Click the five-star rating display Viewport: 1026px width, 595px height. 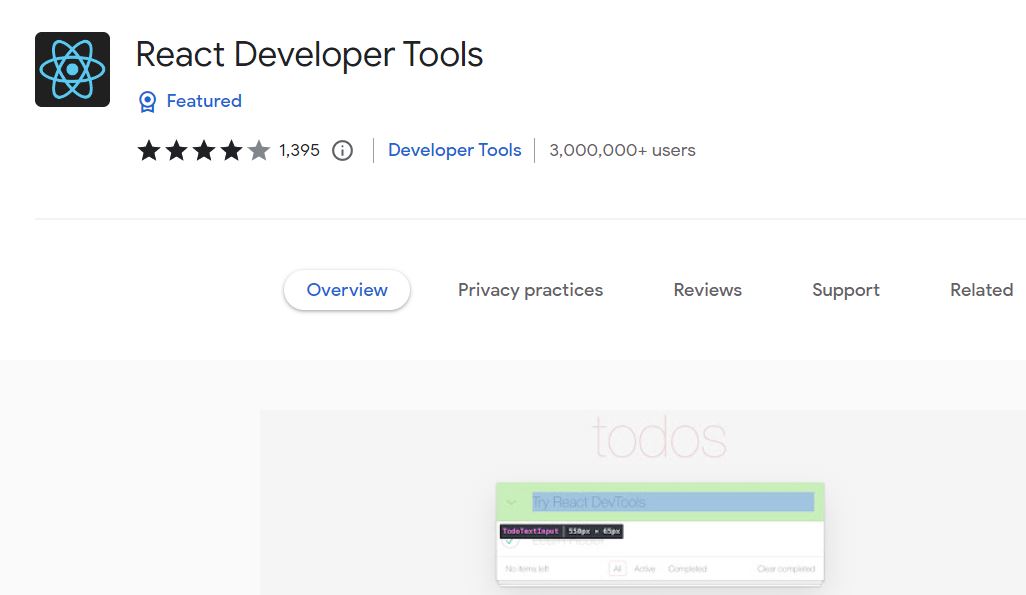click(x=203, y=151)
